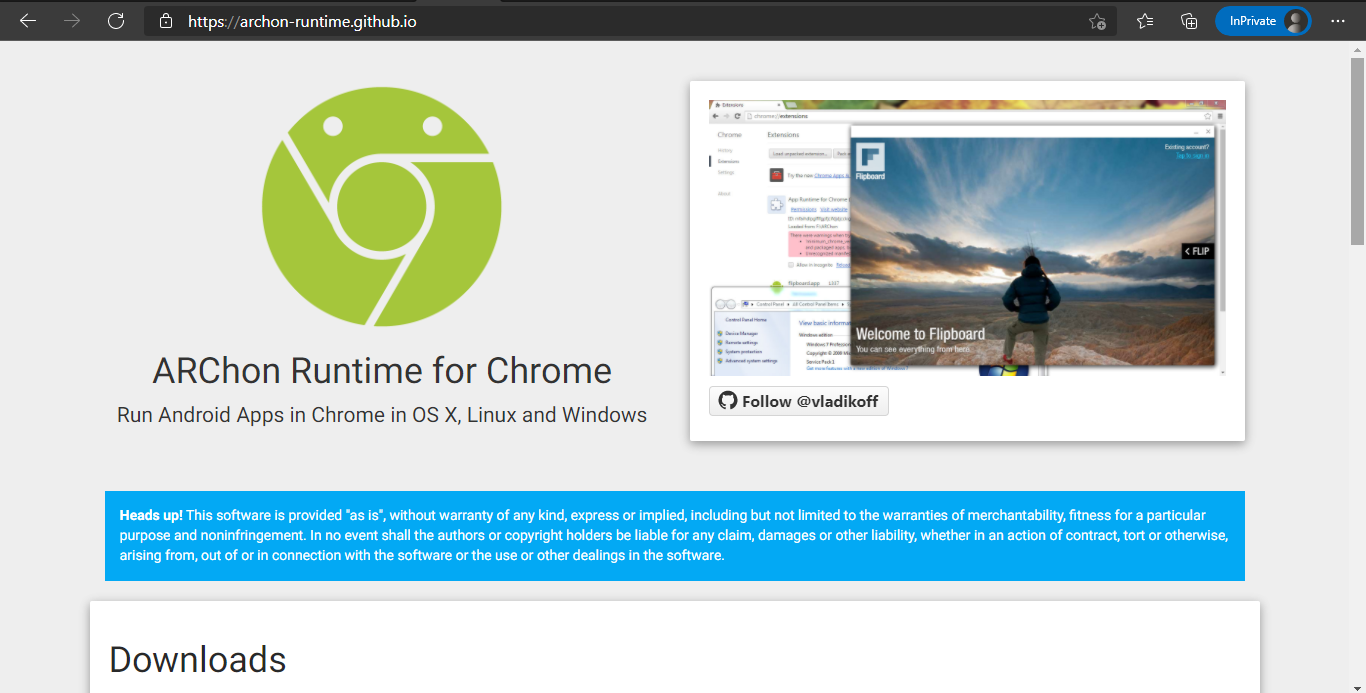
Task: View site info via the lock icon
Action: (x=166, y=21)
